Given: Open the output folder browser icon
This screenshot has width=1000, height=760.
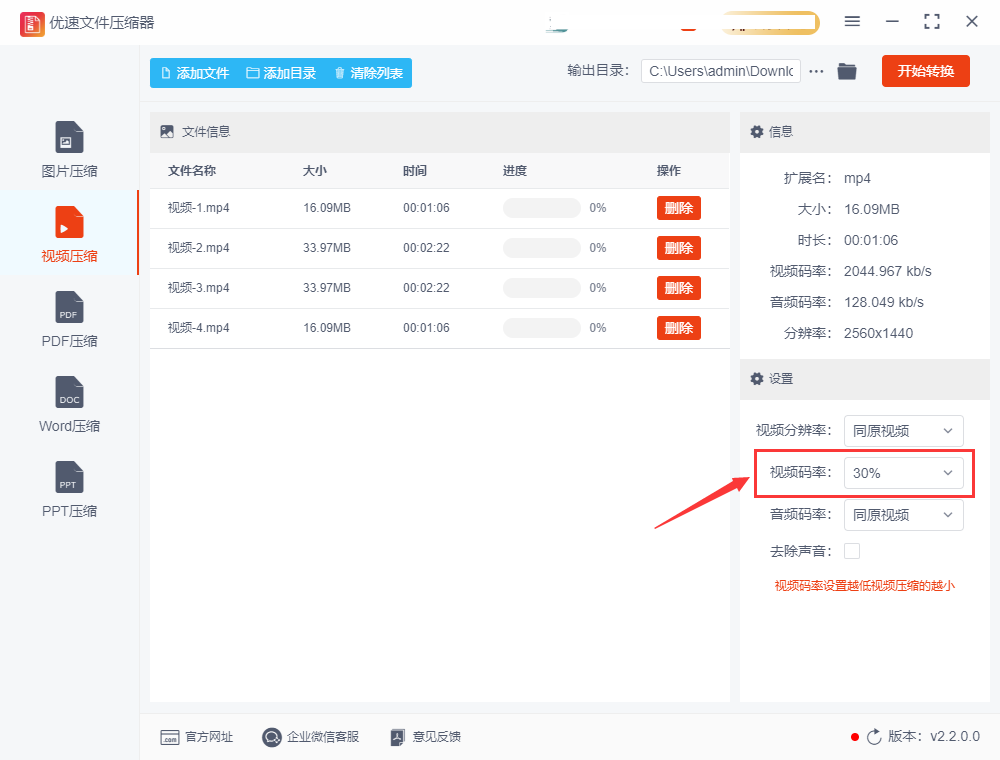Looking at the screenshot, I should (x=846, y=71).
